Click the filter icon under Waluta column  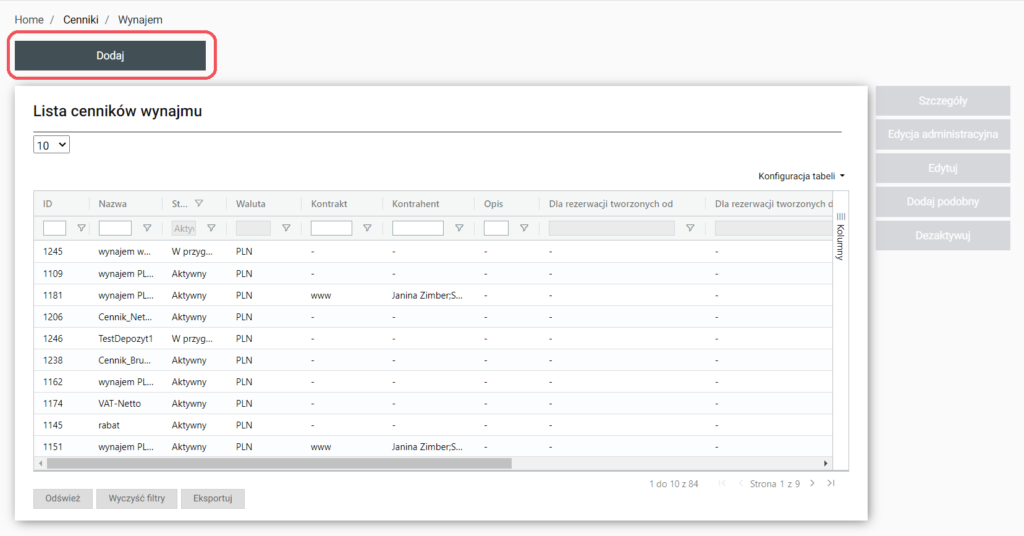[x=286, y=228]
